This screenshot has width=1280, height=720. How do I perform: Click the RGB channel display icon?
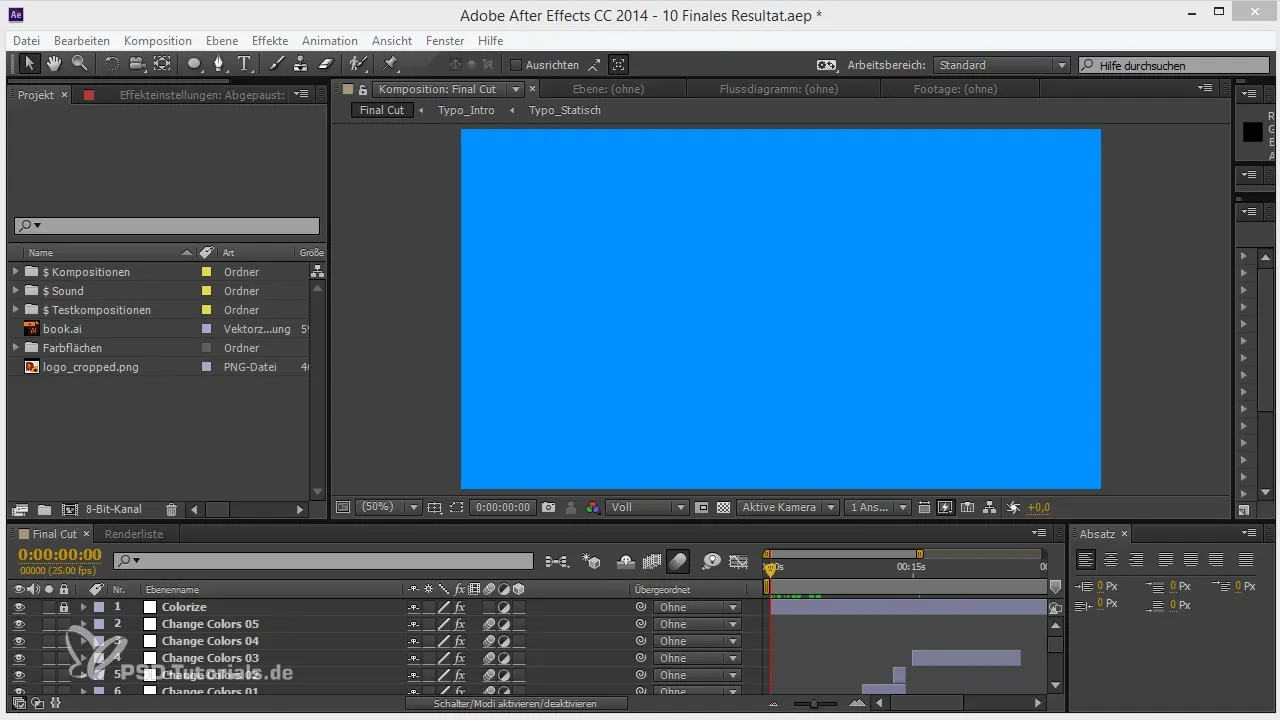click(593, 508)
